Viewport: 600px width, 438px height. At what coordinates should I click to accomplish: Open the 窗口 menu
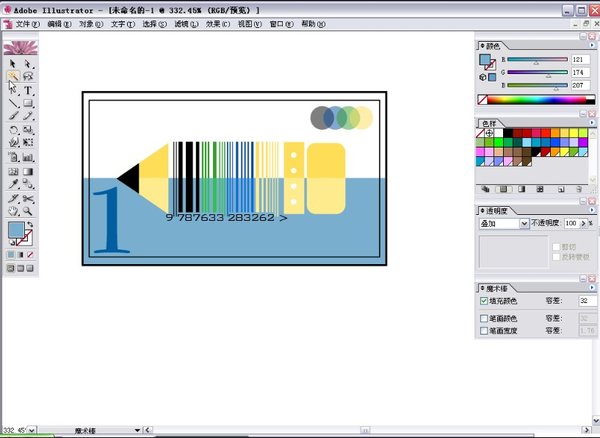281,24
